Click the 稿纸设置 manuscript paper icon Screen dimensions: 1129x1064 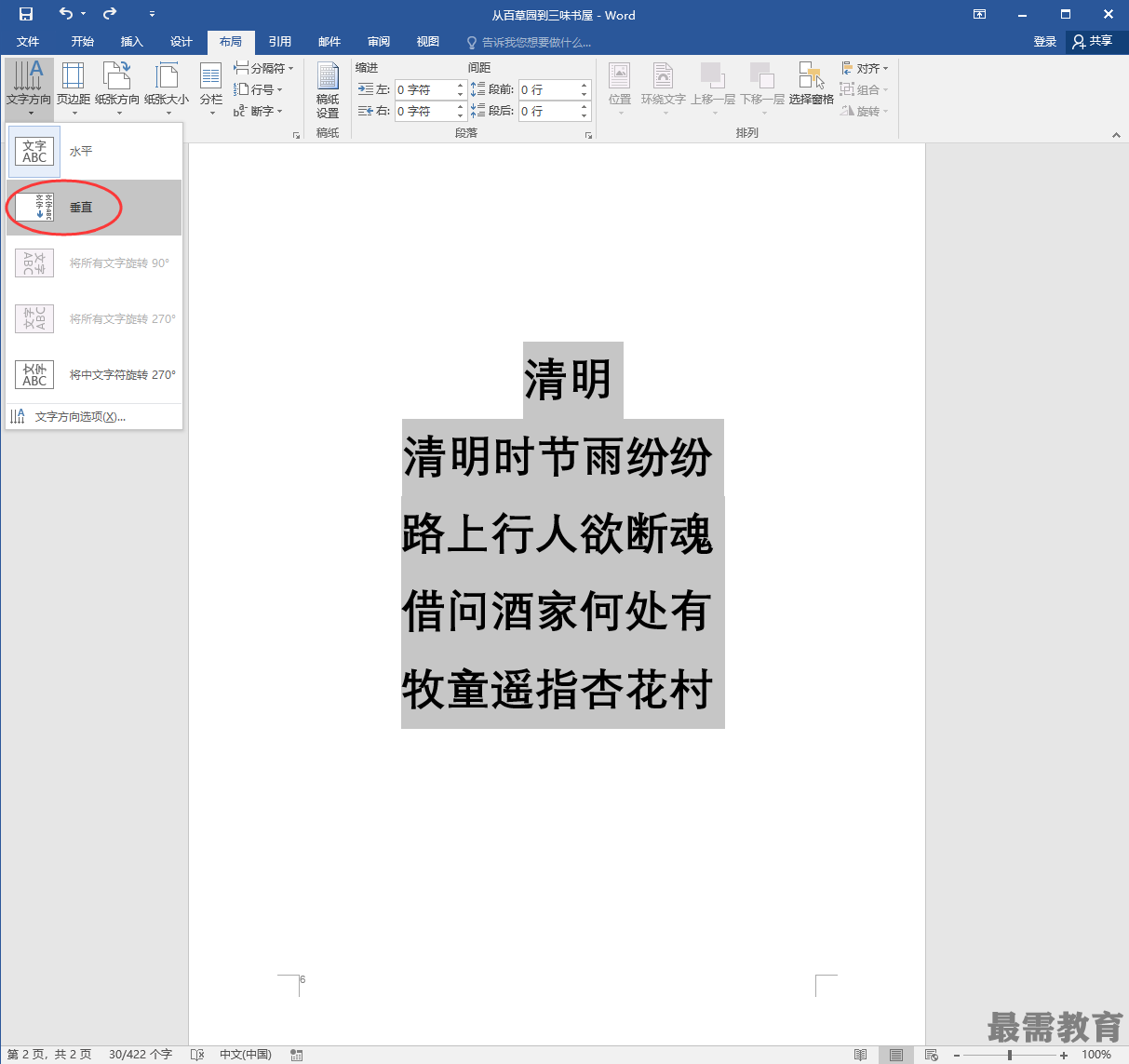pyautogui.click(x=328, y=88)
